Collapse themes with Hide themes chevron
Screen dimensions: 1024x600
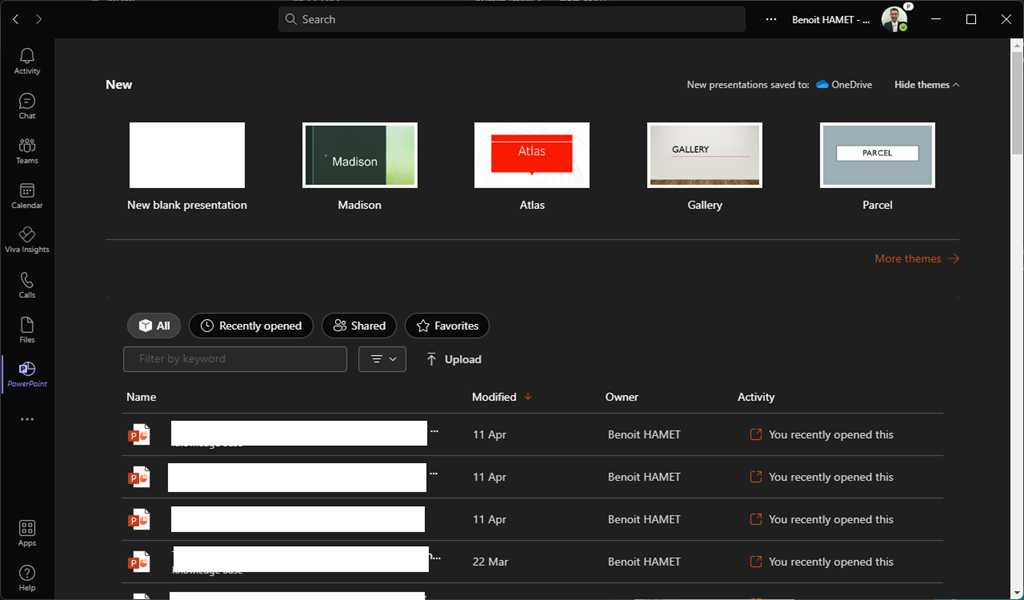(926, 85)
